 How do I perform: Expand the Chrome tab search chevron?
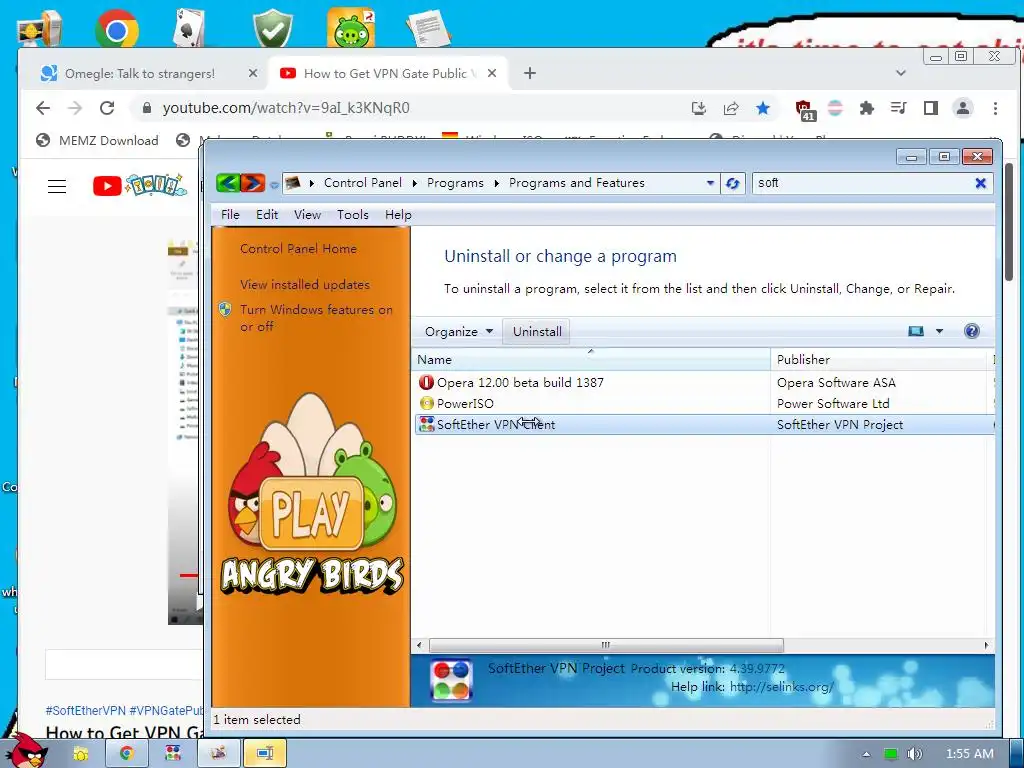tap(901, 73)
